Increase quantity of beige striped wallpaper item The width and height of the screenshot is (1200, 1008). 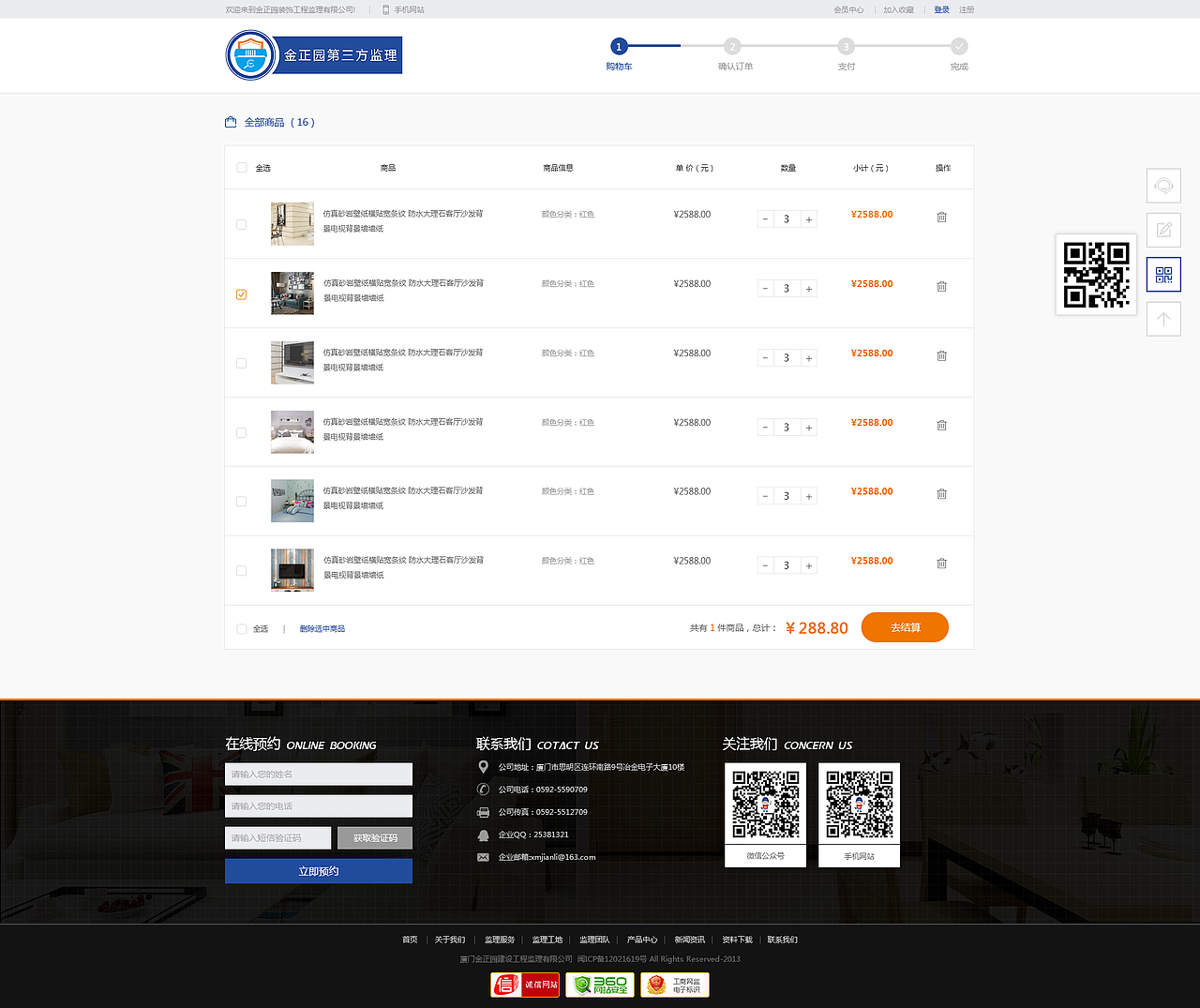[x=809, y=219]
